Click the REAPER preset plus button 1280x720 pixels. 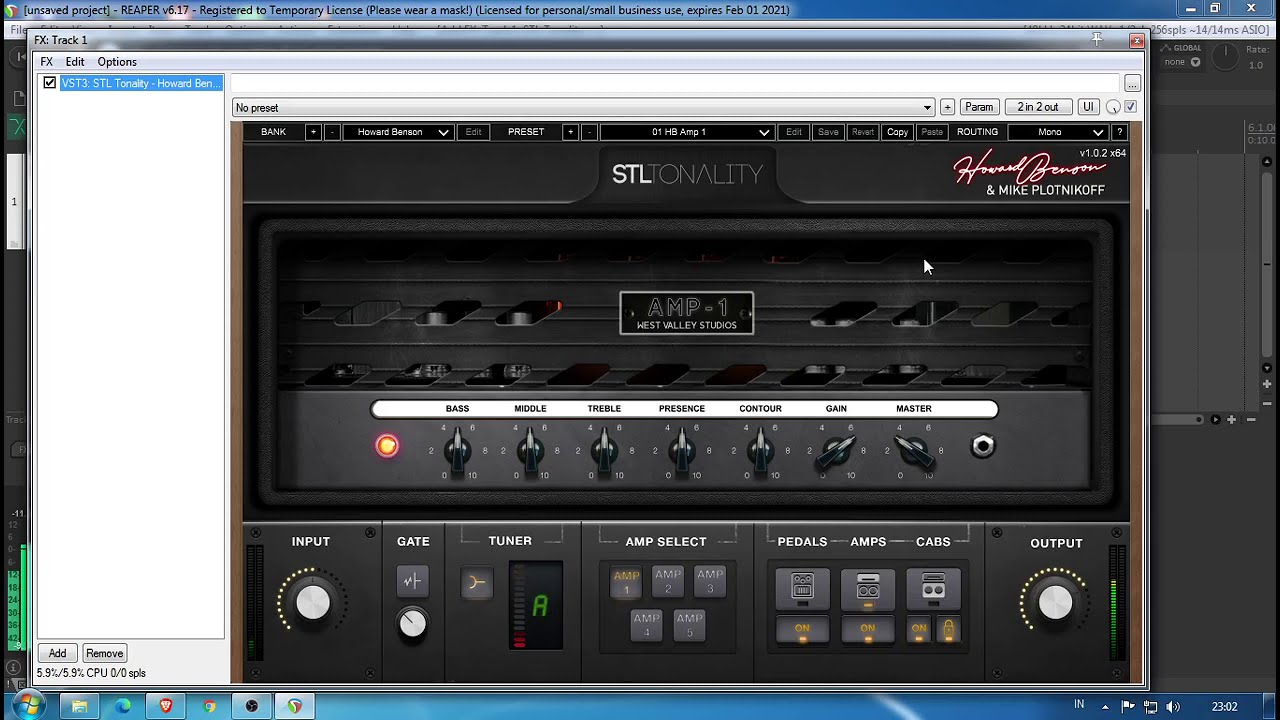tap(947, 107)
